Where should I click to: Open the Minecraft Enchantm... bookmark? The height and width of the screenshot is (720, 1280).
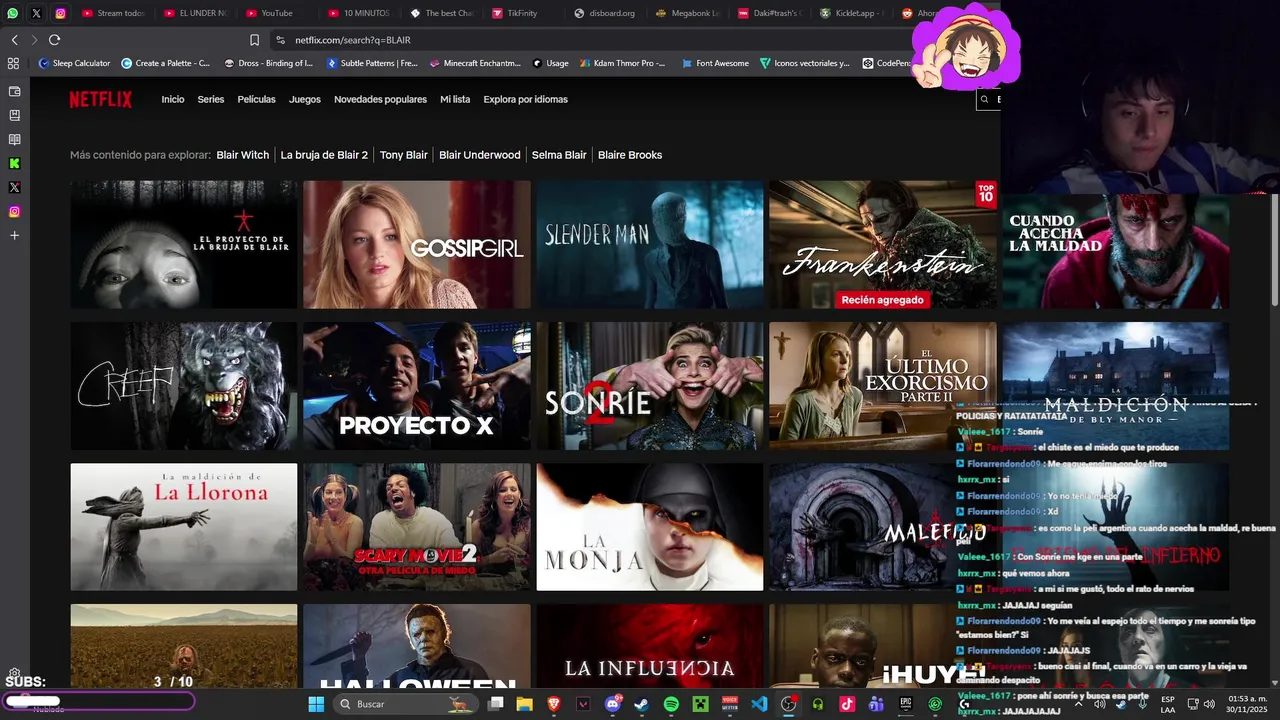coord(474,63)
